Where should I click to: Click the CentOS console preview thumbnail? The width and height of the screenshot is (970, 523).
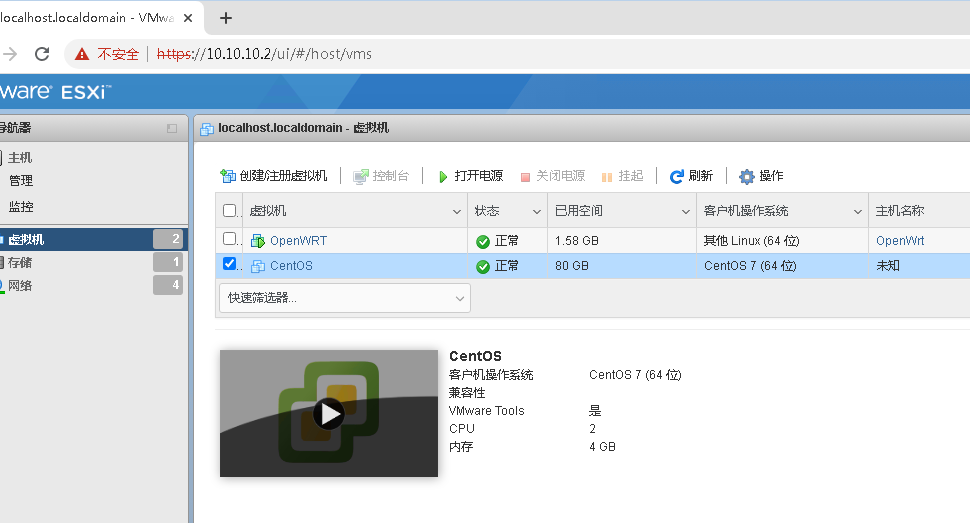pos(328,413)
